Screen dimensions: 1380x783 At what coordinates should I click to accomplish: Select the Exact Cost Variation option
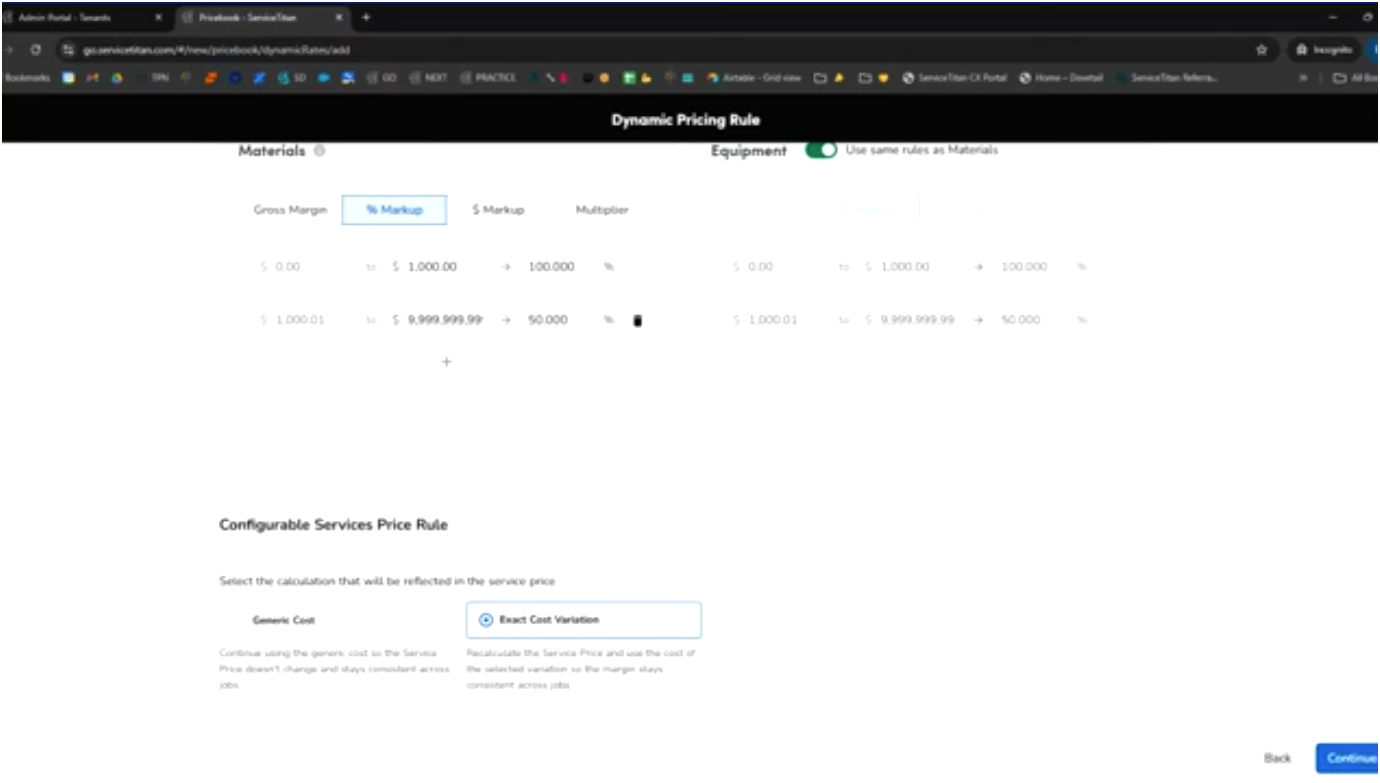tap(583, 619)
